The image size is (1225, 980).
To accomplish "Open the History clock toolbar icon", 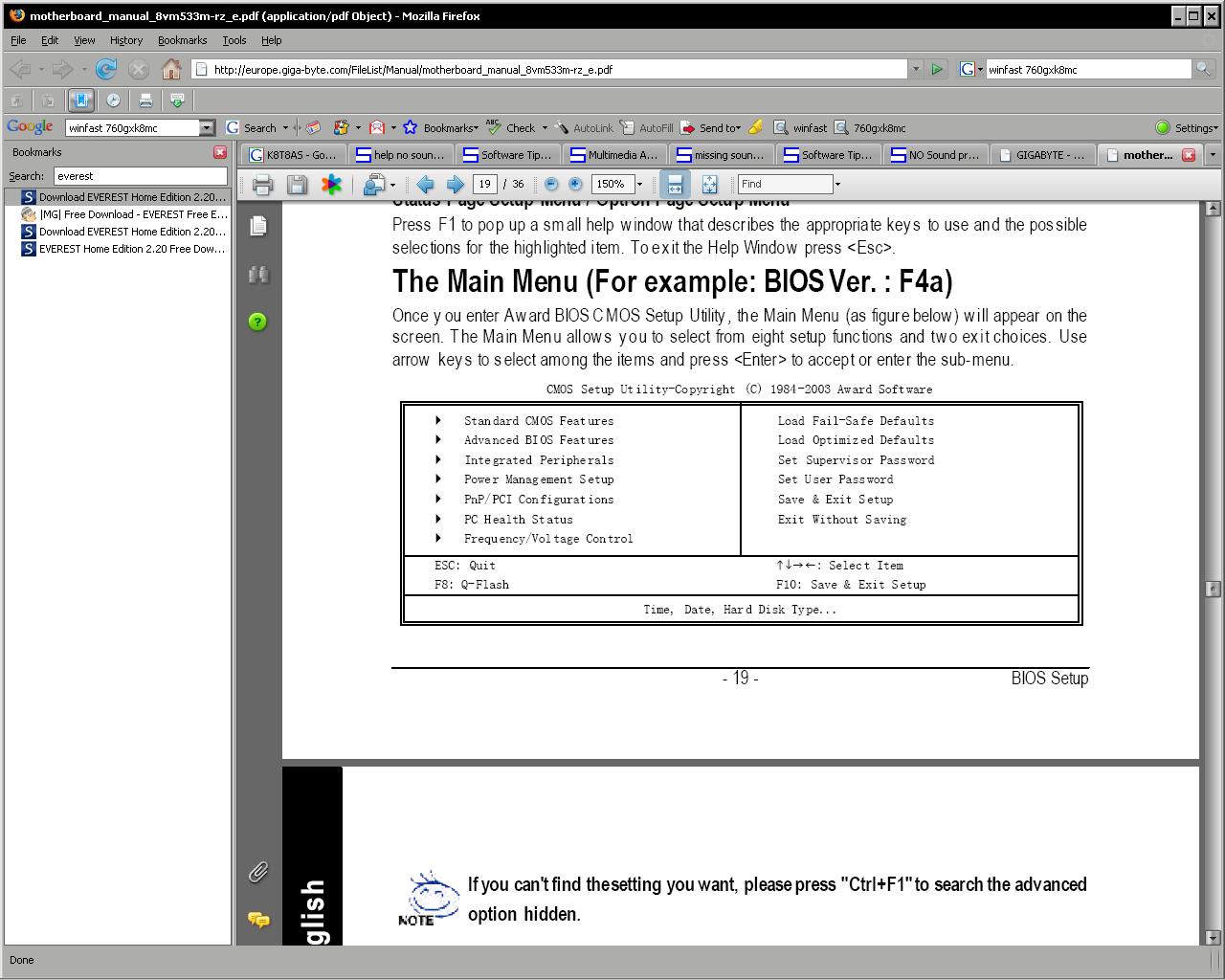I will coord(113,100).
